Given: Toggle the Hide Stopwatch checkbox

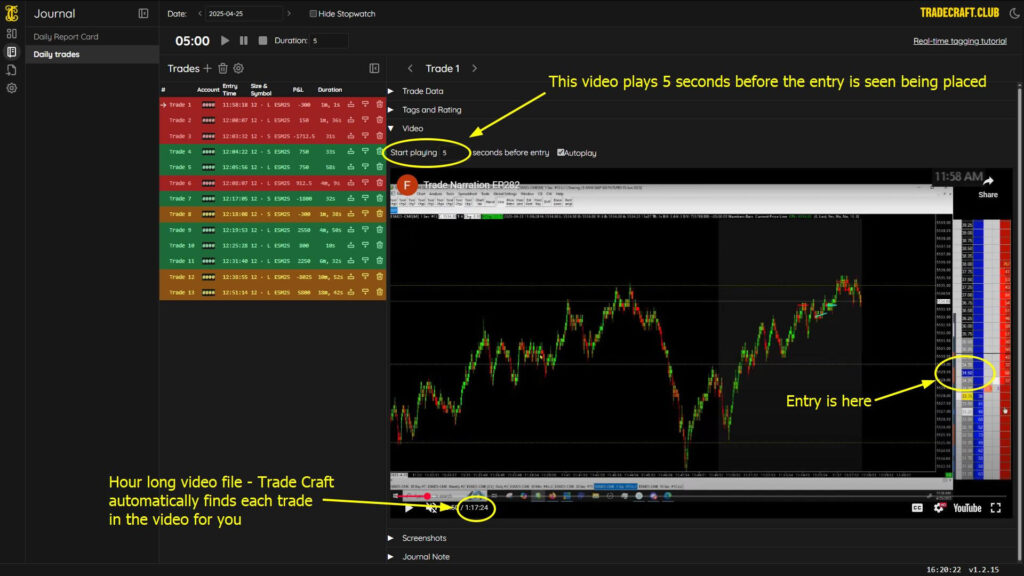Looking at the screenshot, I should point(313,14).
